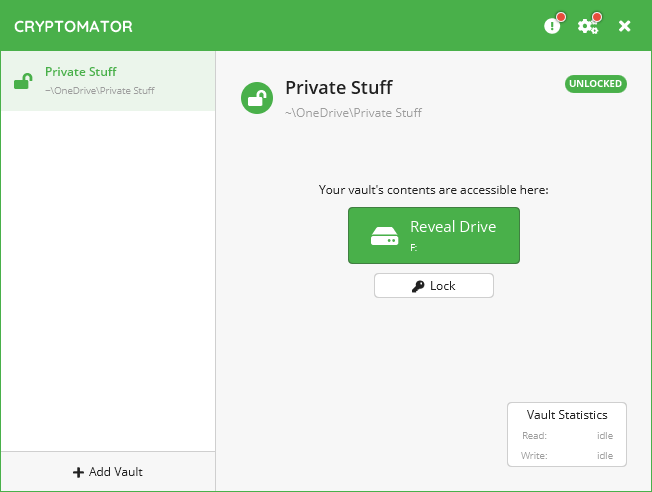Add a new vault
This screenshot has height=492, width=652.
[x=108, y=472]
